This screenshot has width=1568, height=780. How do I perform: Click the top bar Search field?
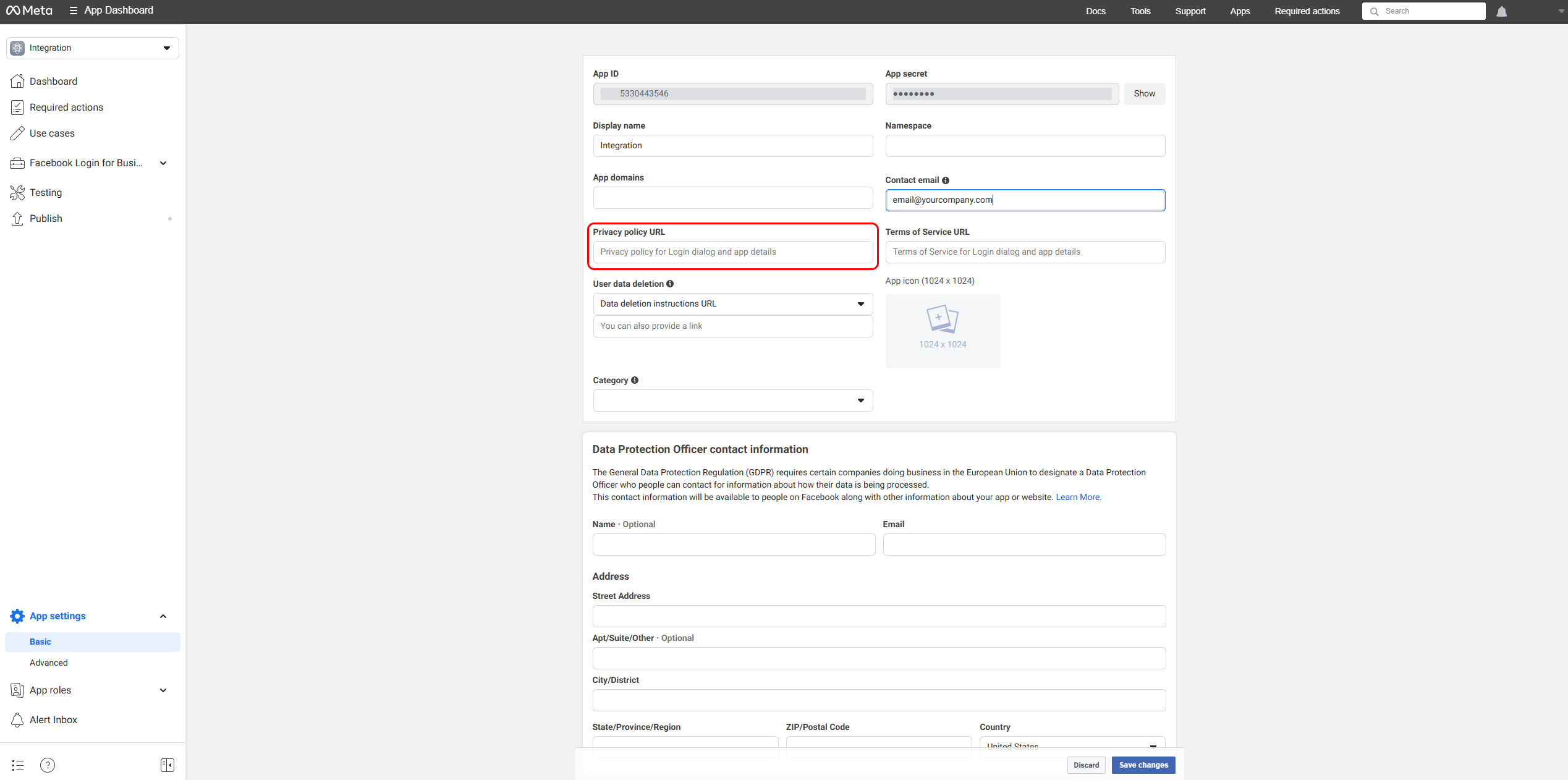[1423, 11]
